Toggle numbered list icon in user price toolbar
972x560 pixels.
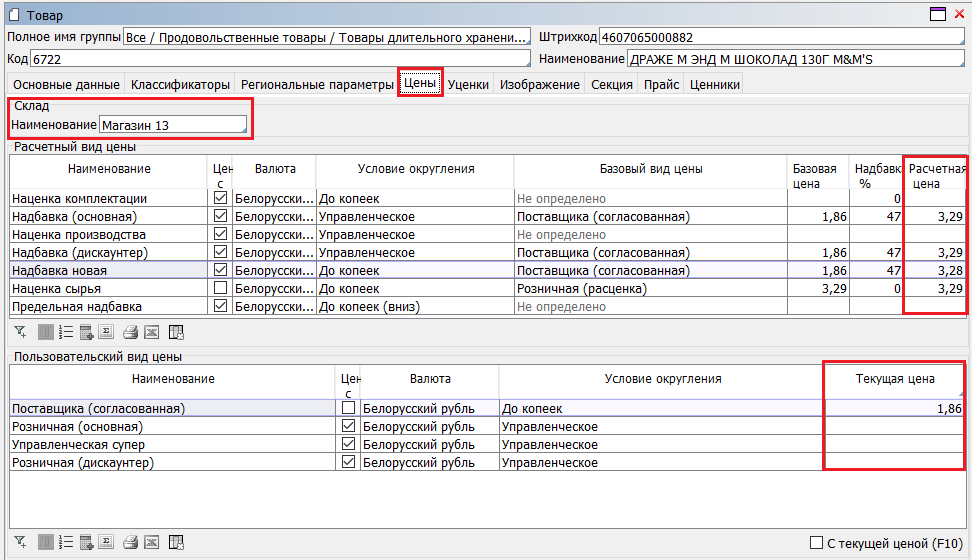pos(65,542)
